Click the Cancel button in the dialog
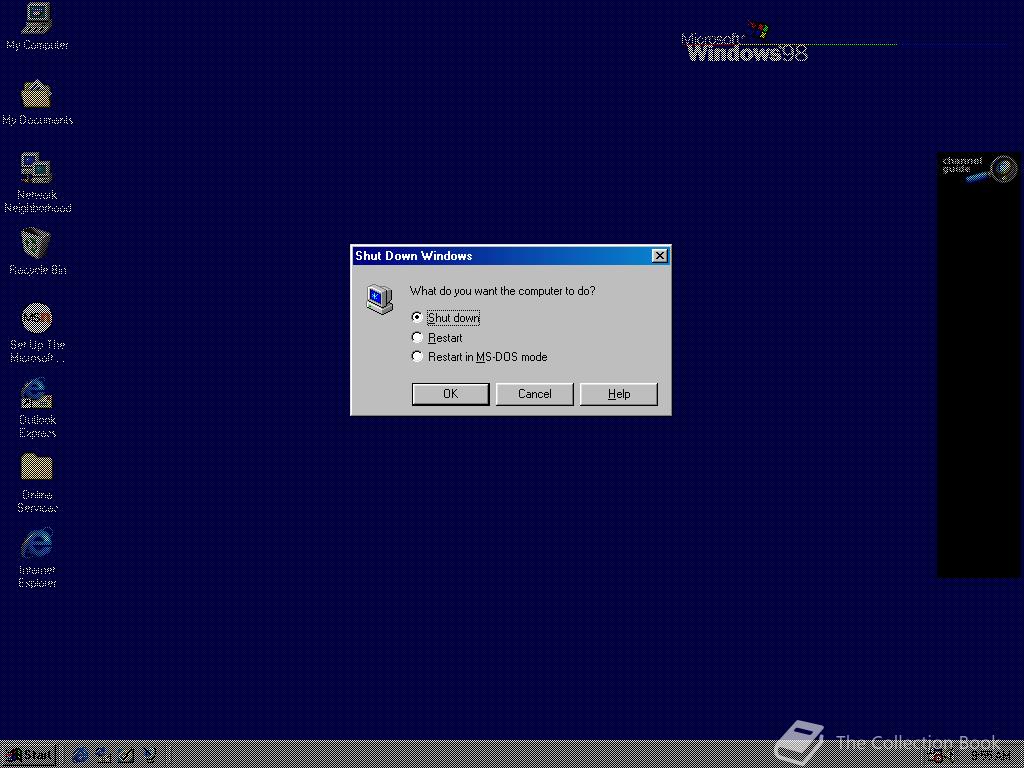The height and width of the screenshot is (768, 1024). (535, 394)
